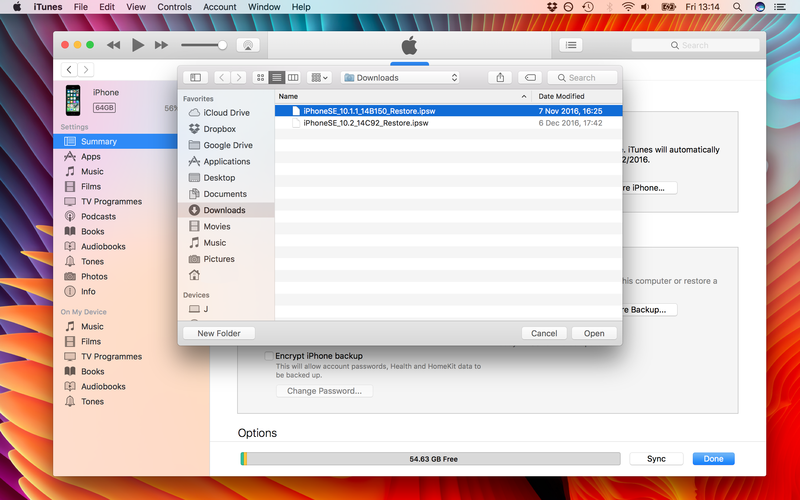
Task: Open the View menu
Action: click(x=136, y=7)
